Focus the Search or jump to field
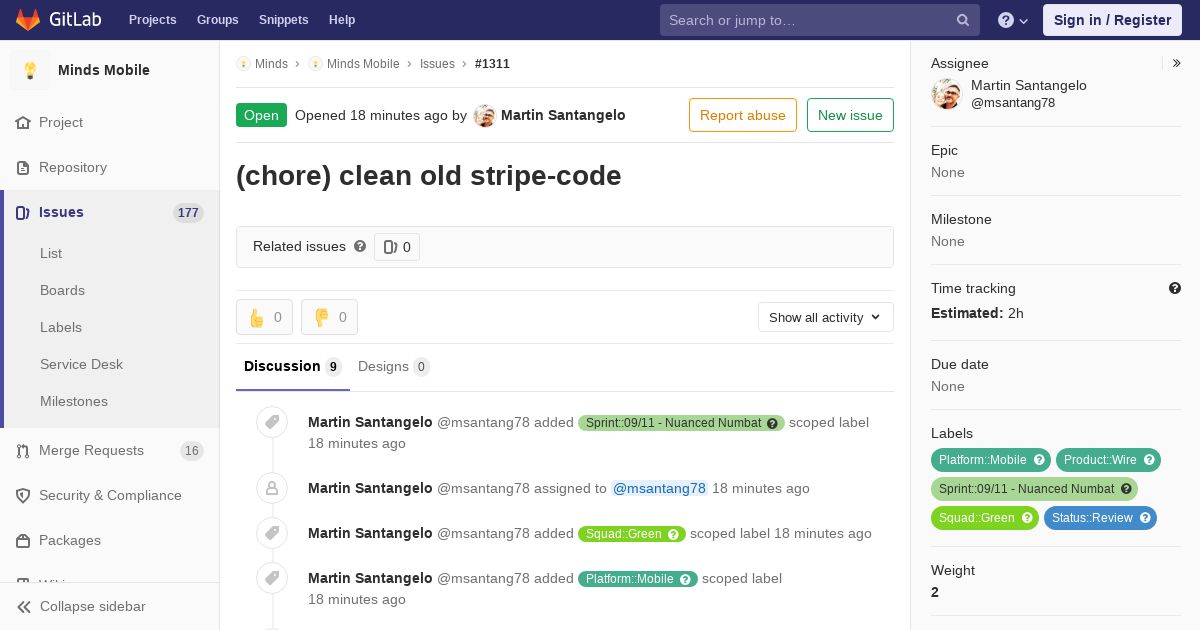The image size is (1200, 630). [x=808, y=20]
